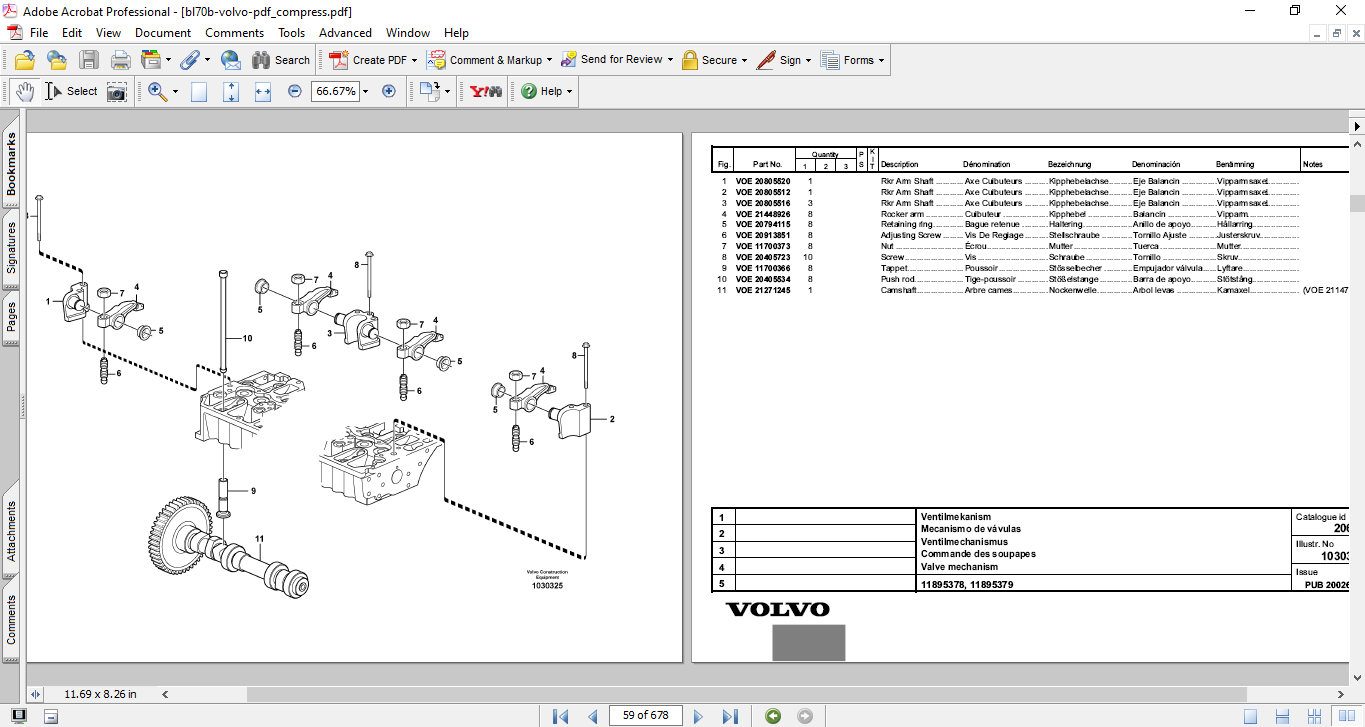Click the Fit Width icon

point(263,92)
